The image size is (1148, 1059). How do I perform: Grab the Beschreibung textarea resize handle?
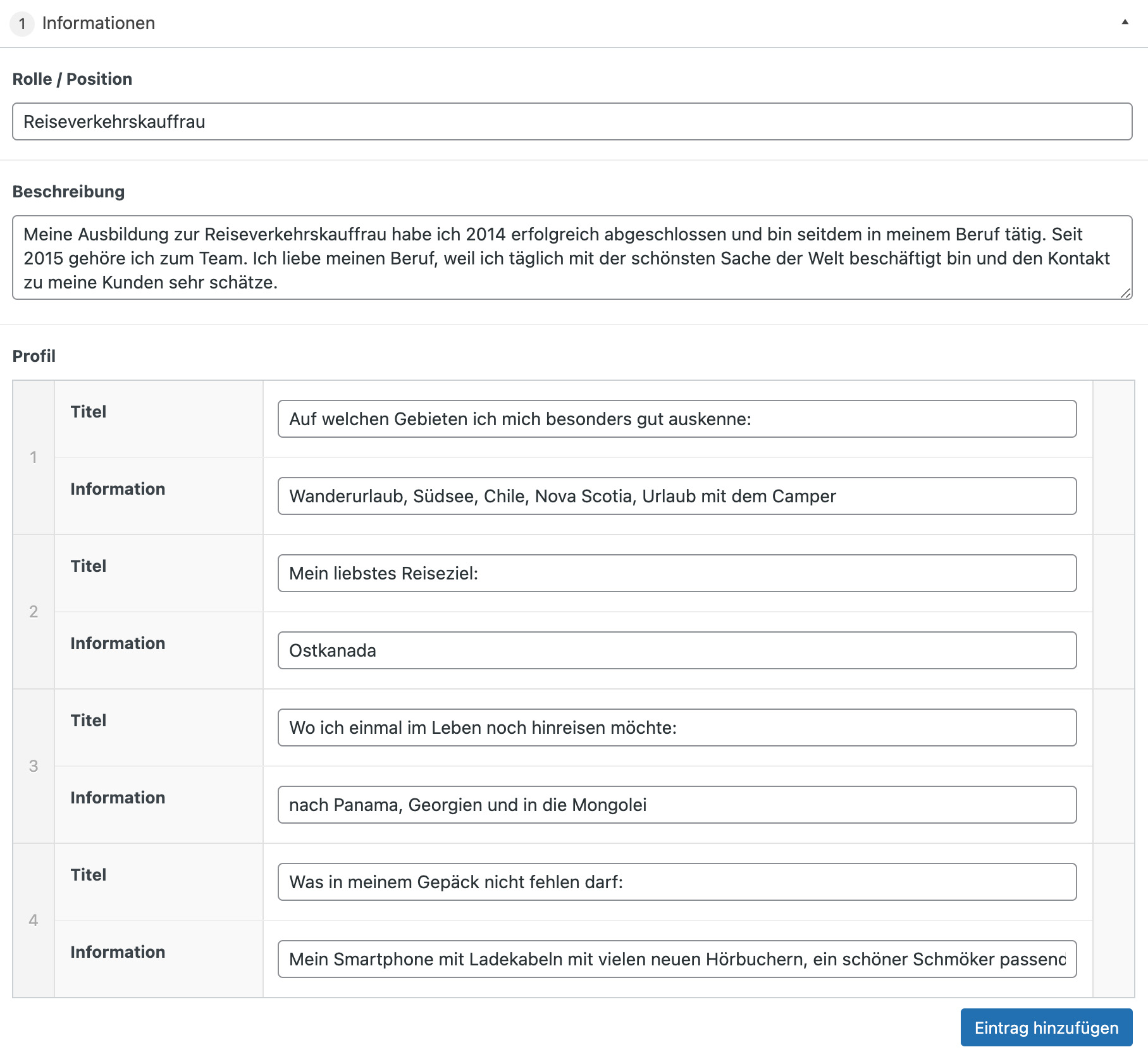click(x=1125, y=293)
